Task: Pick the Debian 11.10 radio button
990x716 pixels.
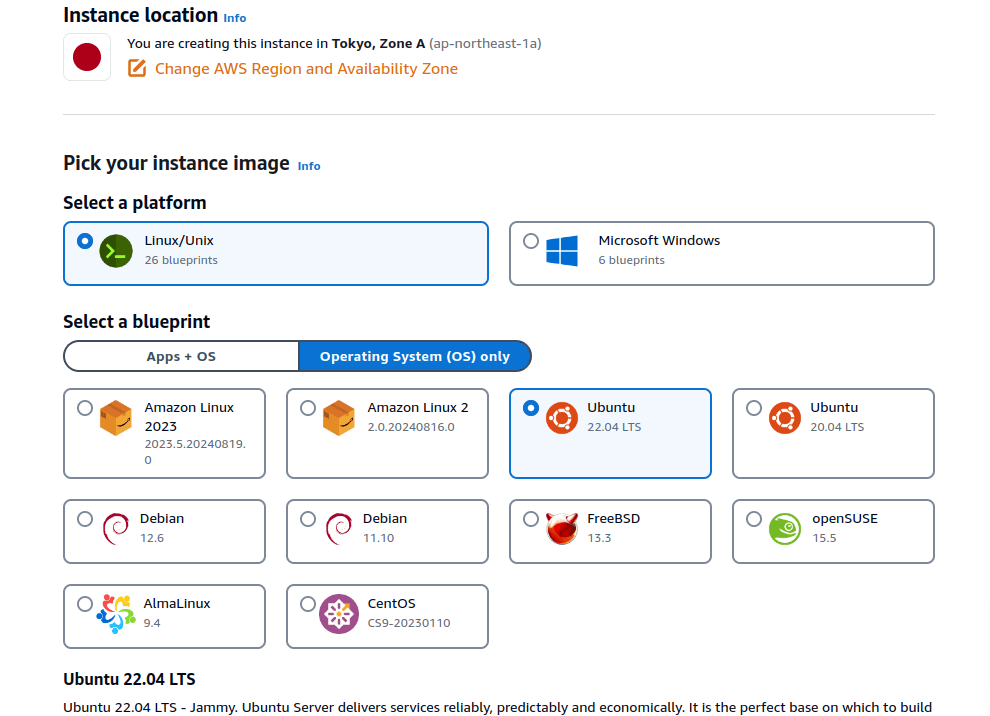Action: [x=307, y=519]
